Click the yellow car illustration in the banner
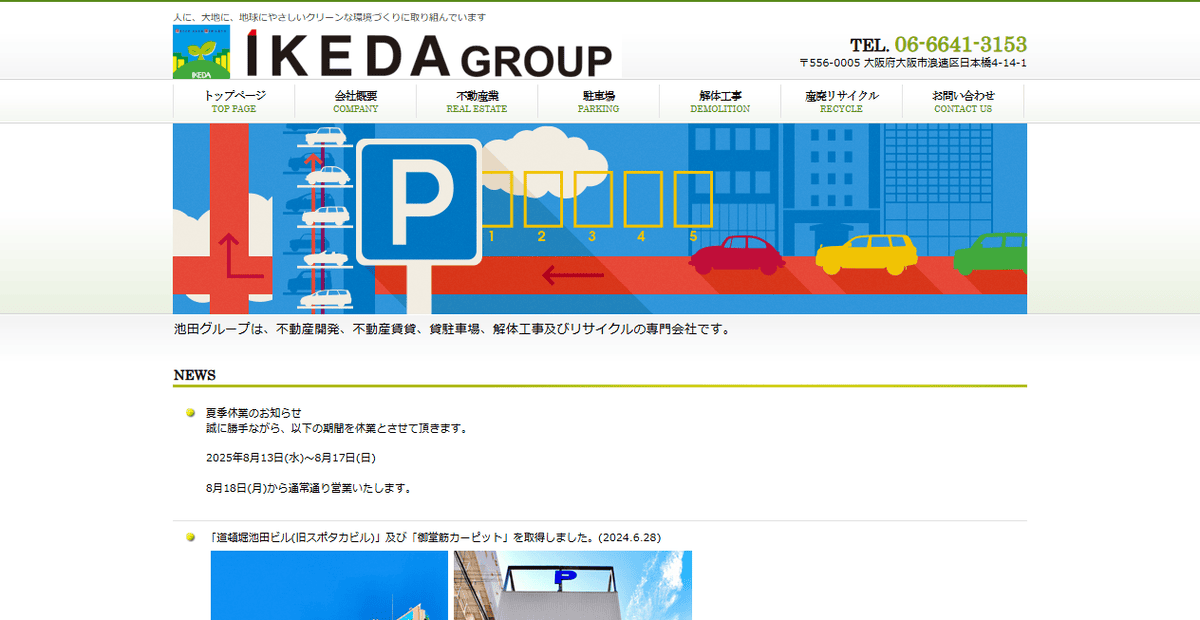 click(x=864, y=253)
